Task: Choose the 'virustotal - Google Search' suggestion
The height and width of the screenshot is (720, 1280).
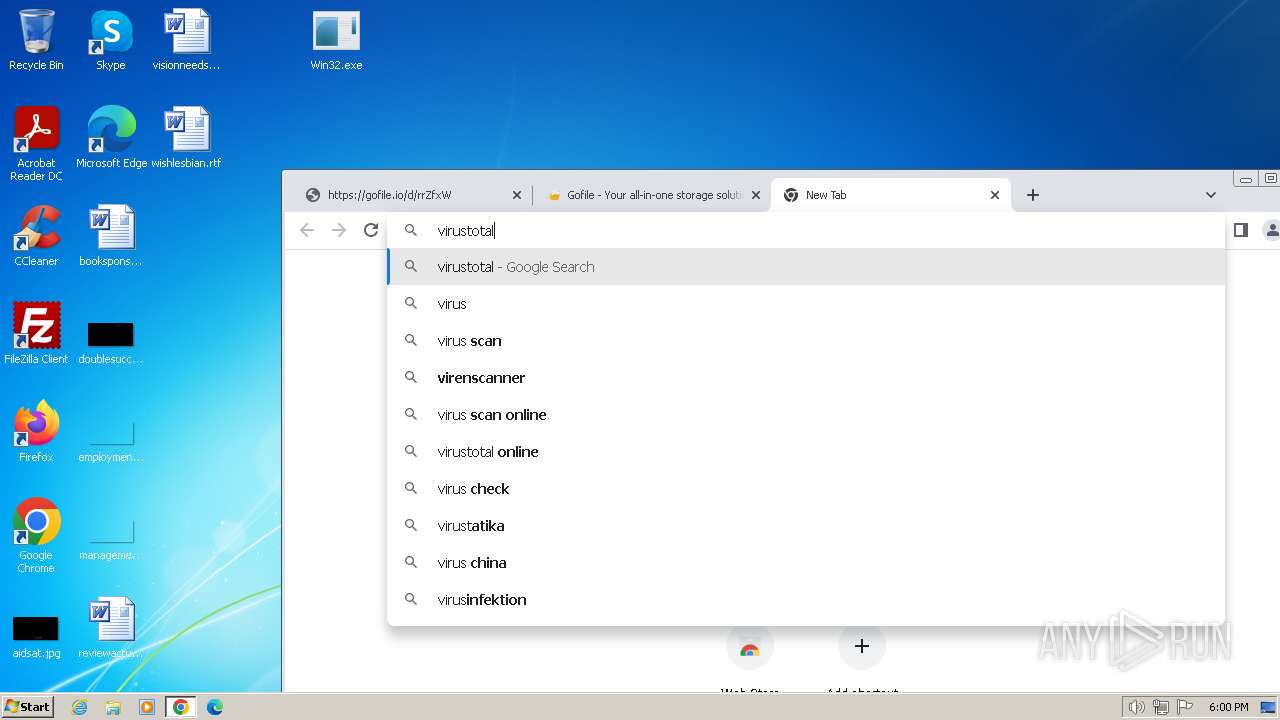Action: coord(806,267)
